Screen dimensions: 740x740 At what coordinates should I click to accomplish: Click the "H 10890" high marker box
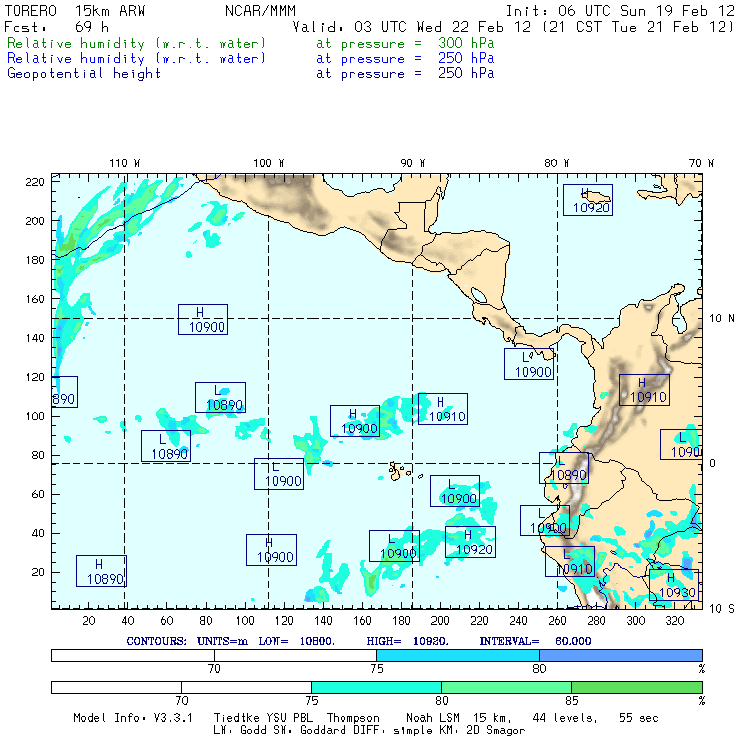point(101,571)
